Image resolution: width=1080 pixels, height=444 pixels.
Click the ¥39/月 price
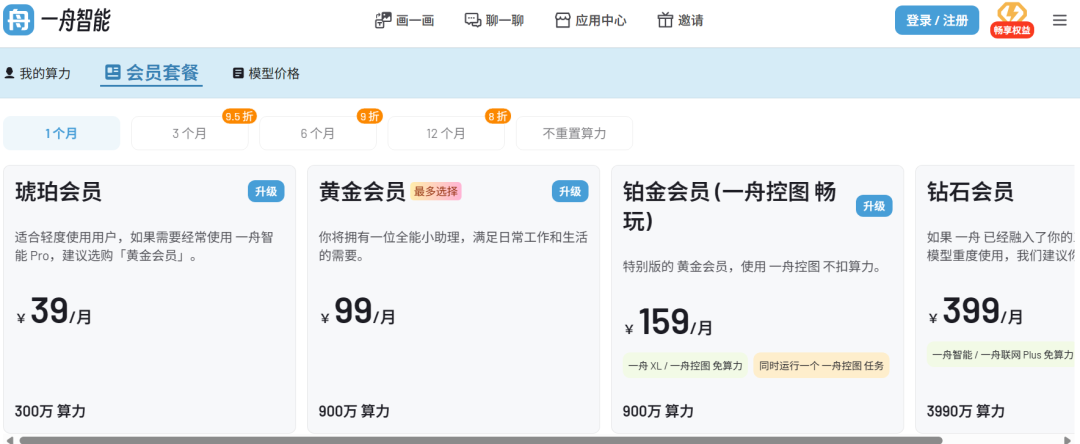(54, 312)
